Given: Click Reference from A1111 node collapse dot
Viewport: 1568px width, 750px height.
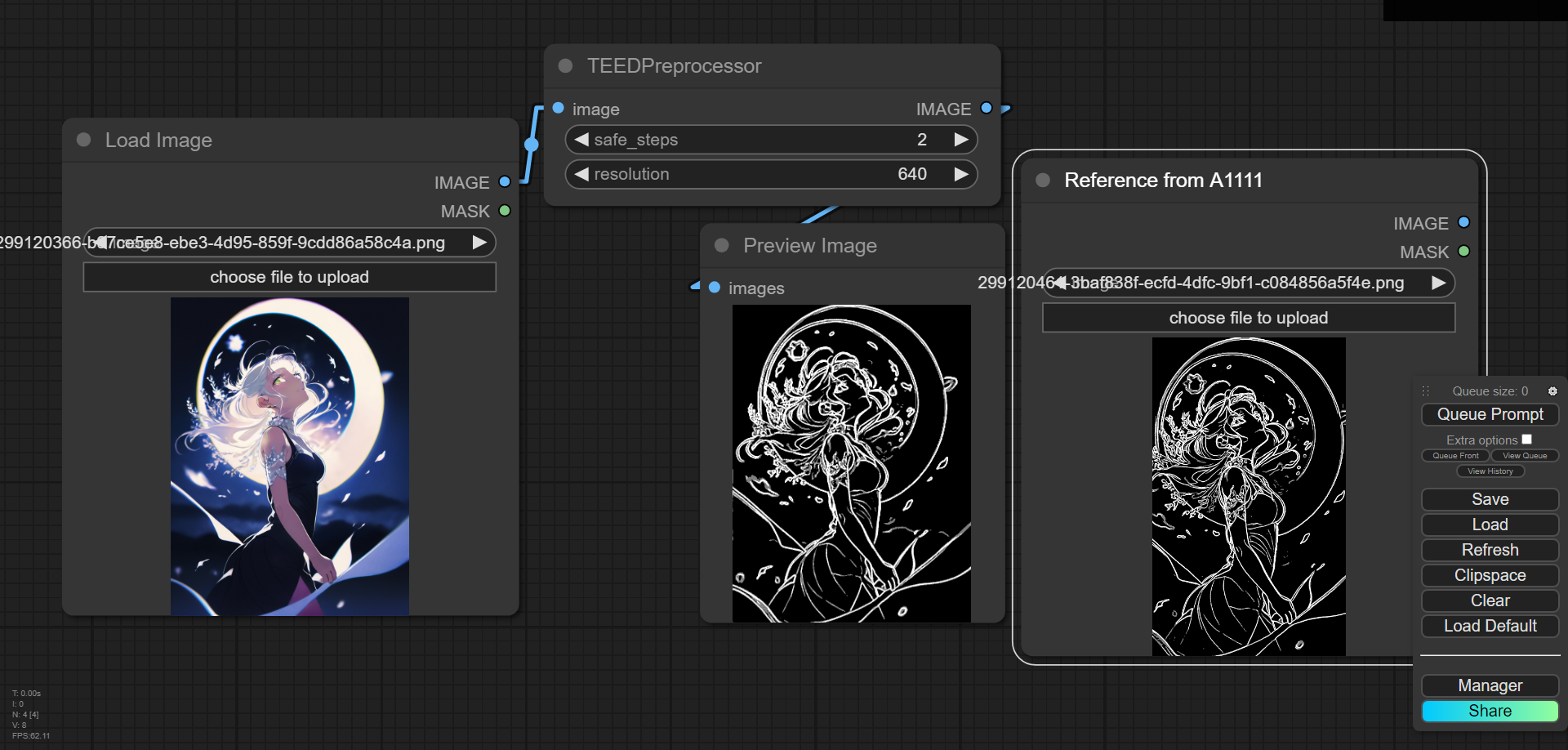Looking at the screenshot, I should pos(1043,180).
